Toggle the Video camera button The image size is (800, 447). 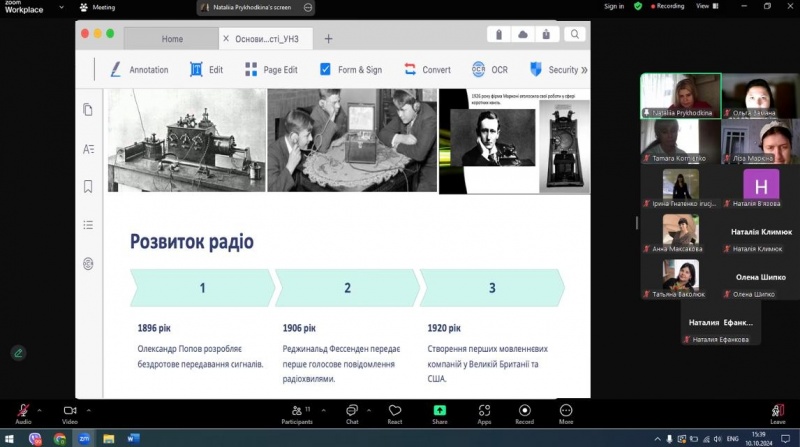pos(70,412)
